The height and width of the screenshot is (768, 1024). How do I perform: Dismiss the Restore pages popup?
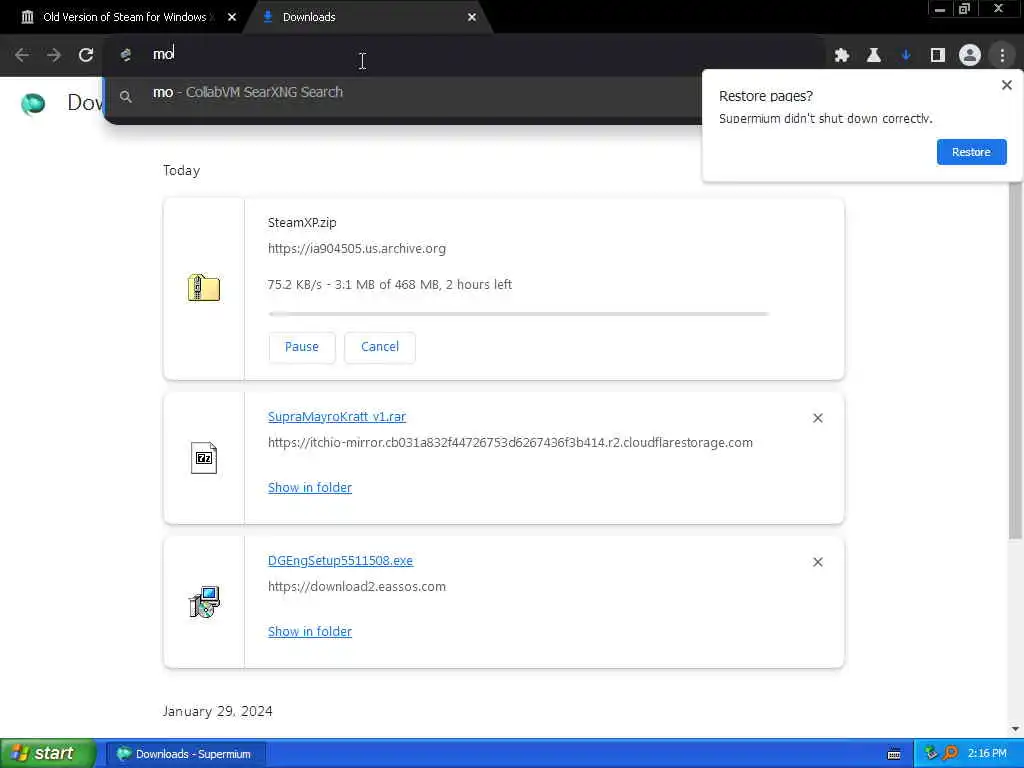(1007, 85)
